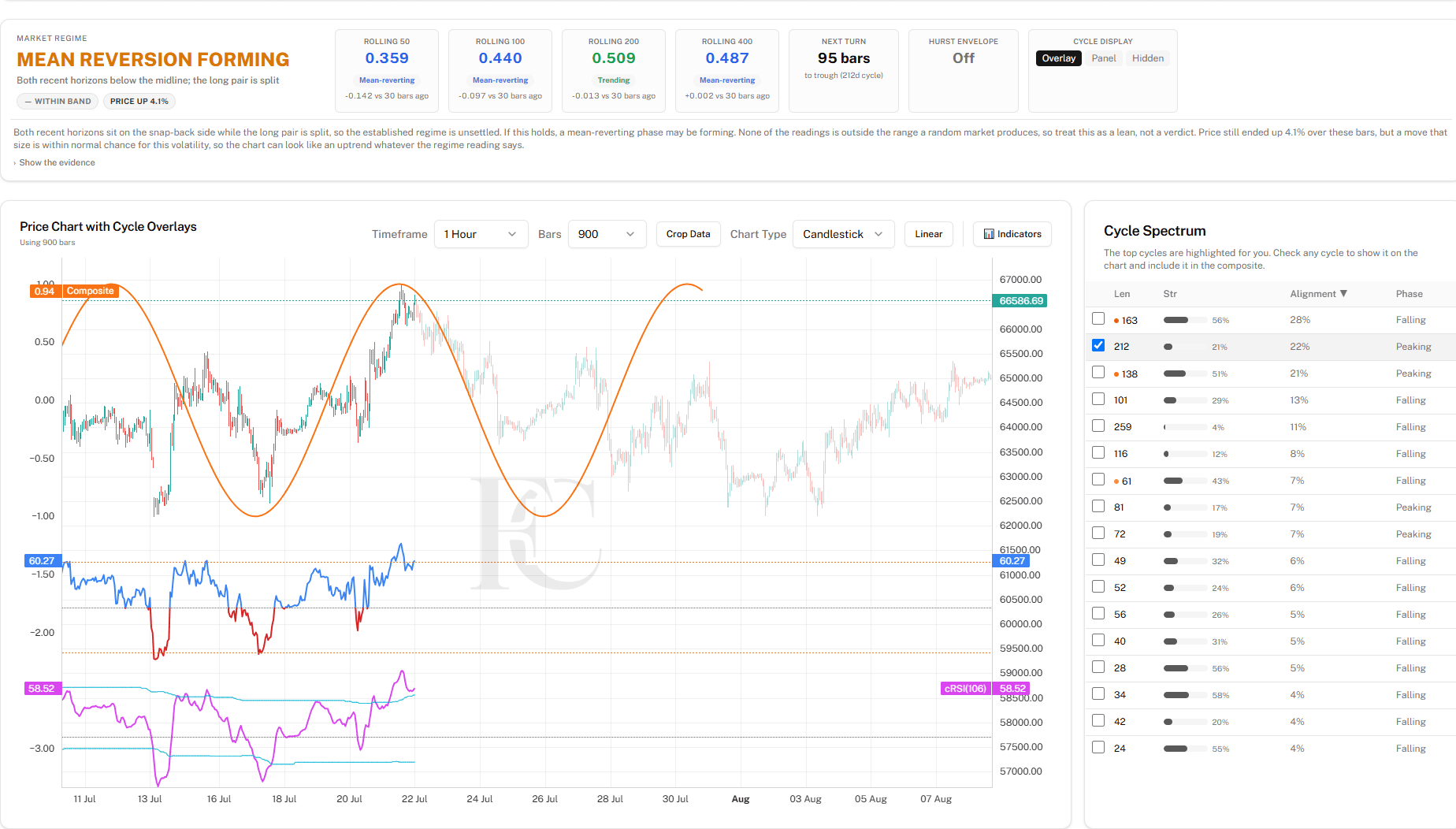Screen dimensions: 1456x829
Task: Click the WITHIN BAND badge
Action: pyautogui.click(x=58, y=101)
